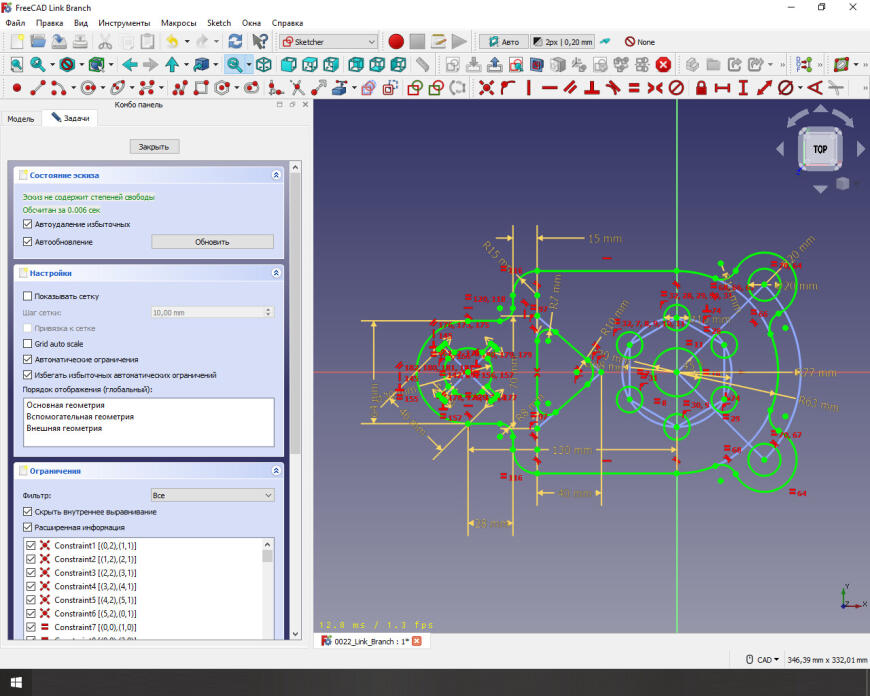Collapse the Настройки section
Screen dimensions: 870x696
276,273
